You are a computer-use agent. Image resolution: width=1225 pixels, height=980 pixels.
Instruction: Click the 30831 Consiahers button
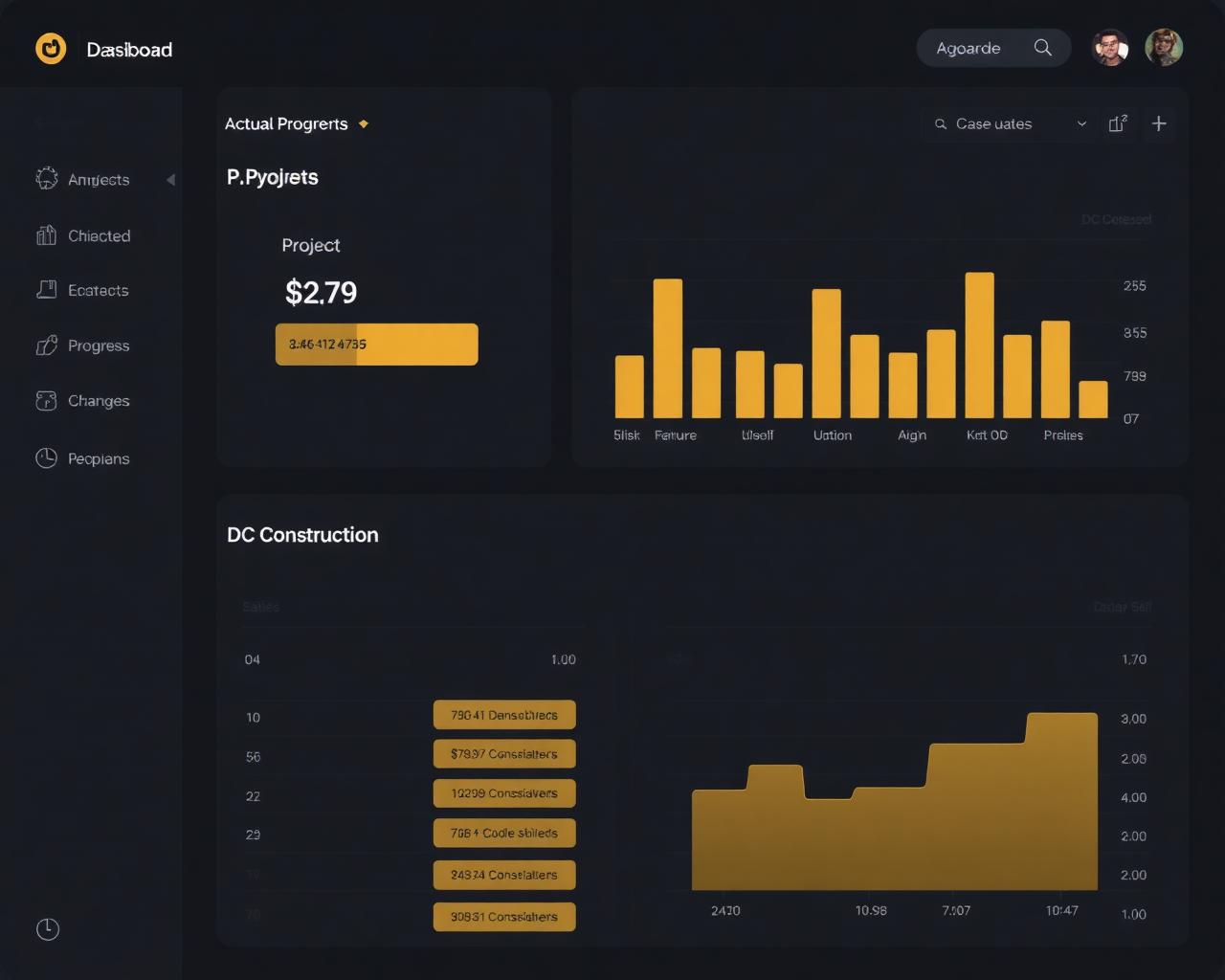click(504, 917)
